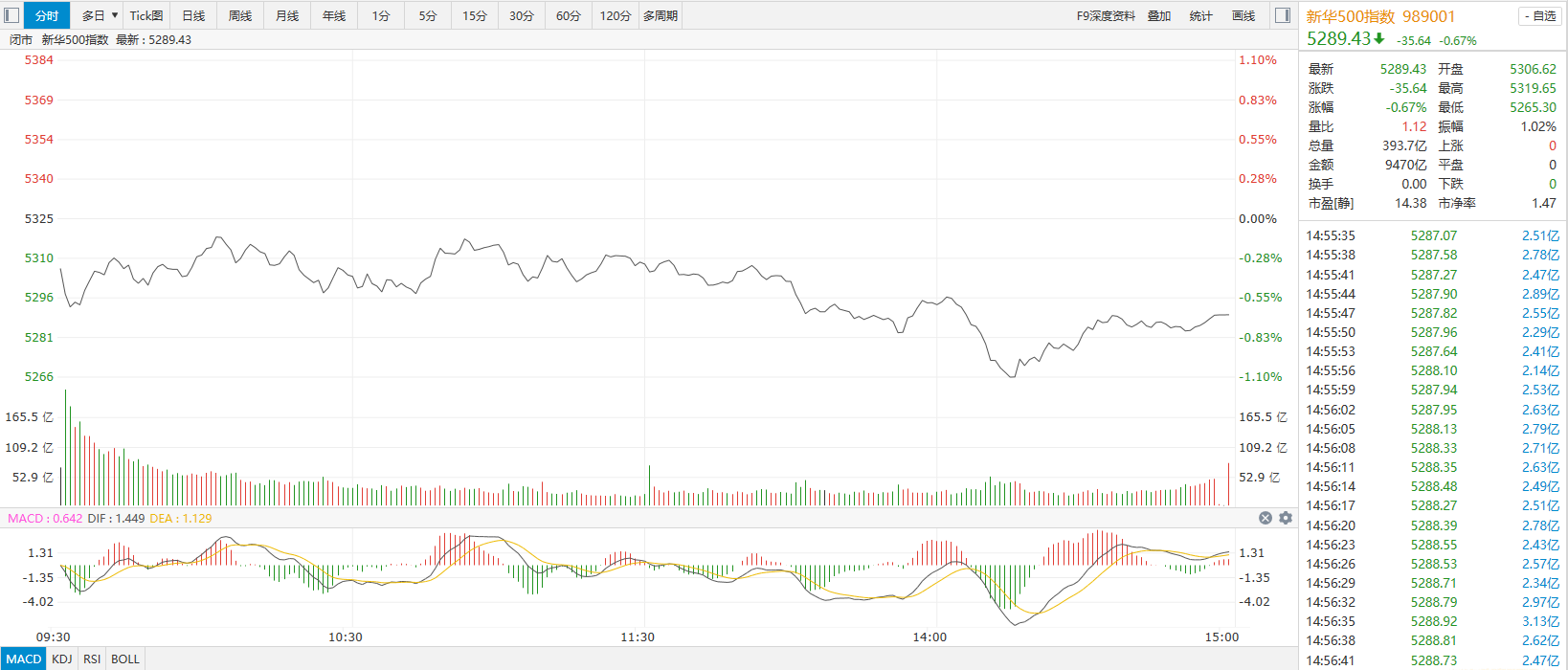Show the 60分 period chart
This screenshot has height=670, width=1568.
[x=569, y=15]
